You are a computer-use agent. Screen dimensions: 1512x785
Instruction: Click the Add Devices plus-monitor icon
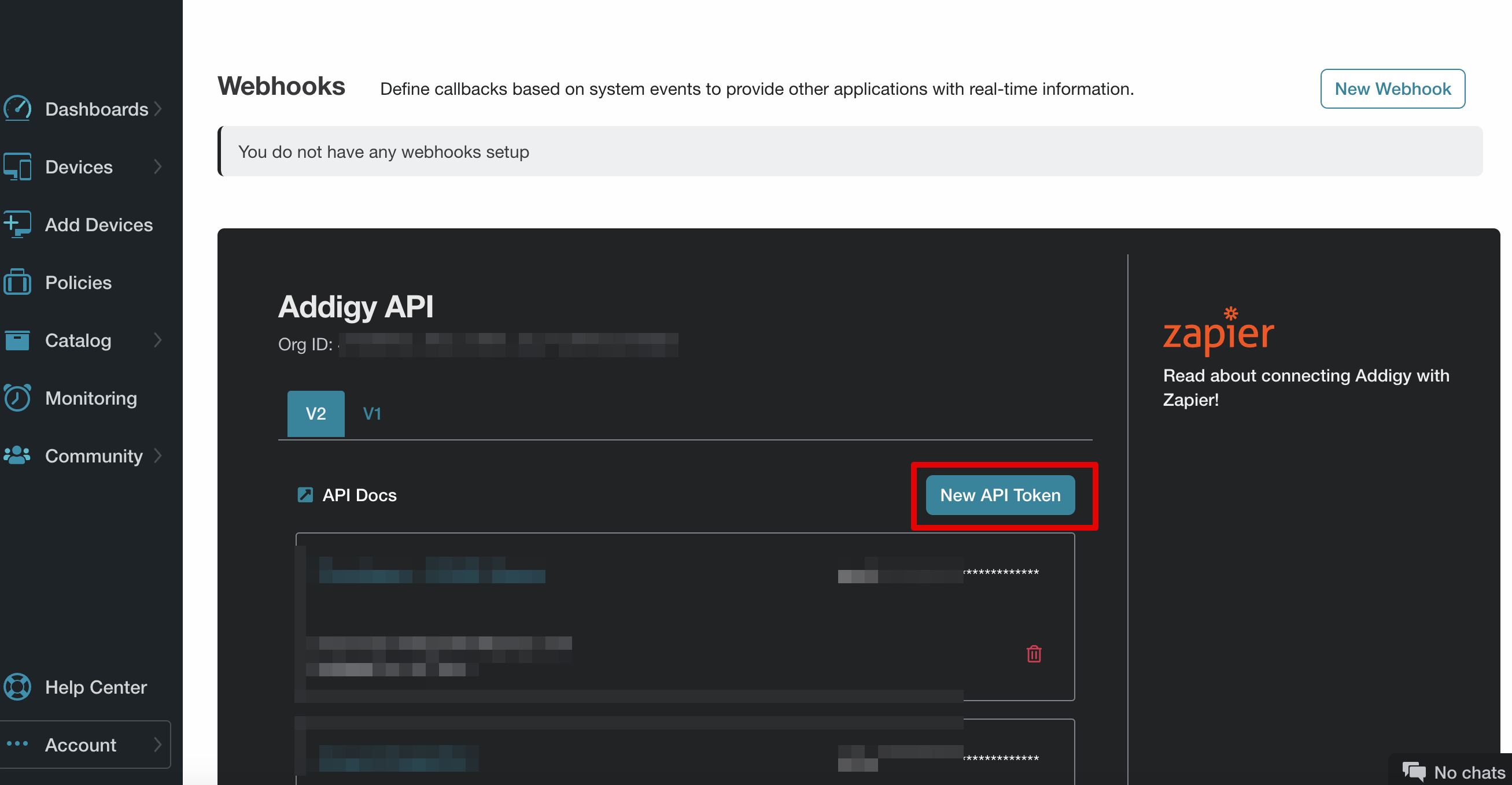pyautogui.click(x=17, y=224)
